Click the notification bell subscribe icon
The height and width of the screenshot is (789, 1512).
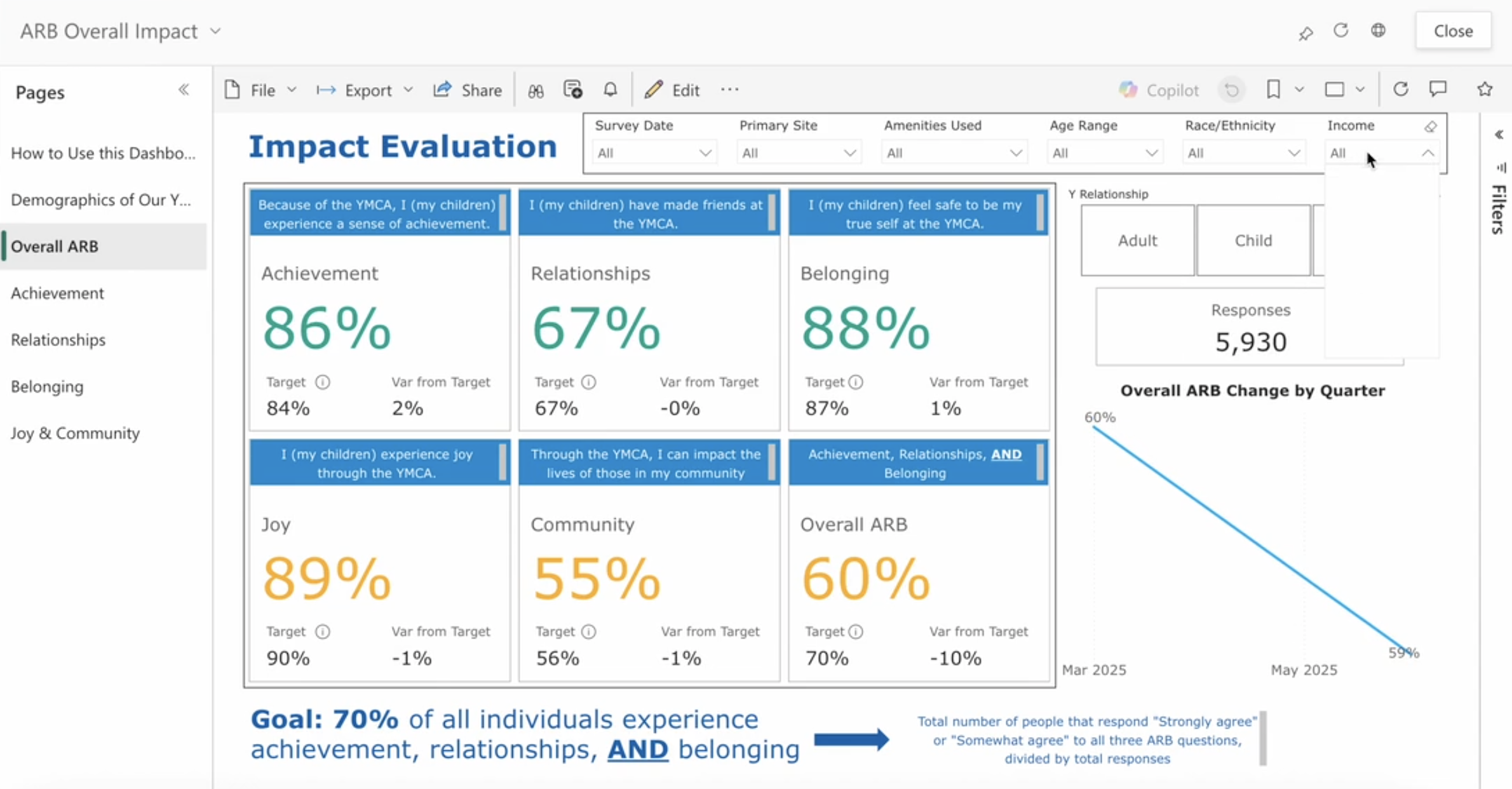coord(610,90)
